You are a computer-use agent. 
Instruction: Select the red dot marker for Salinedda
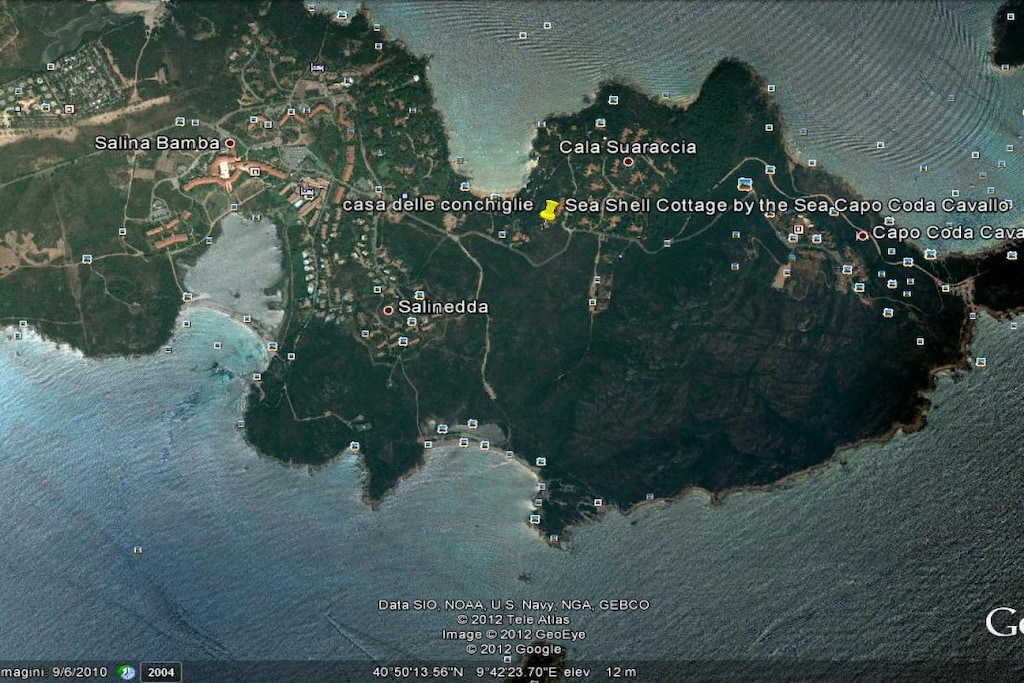coord(389,310)
